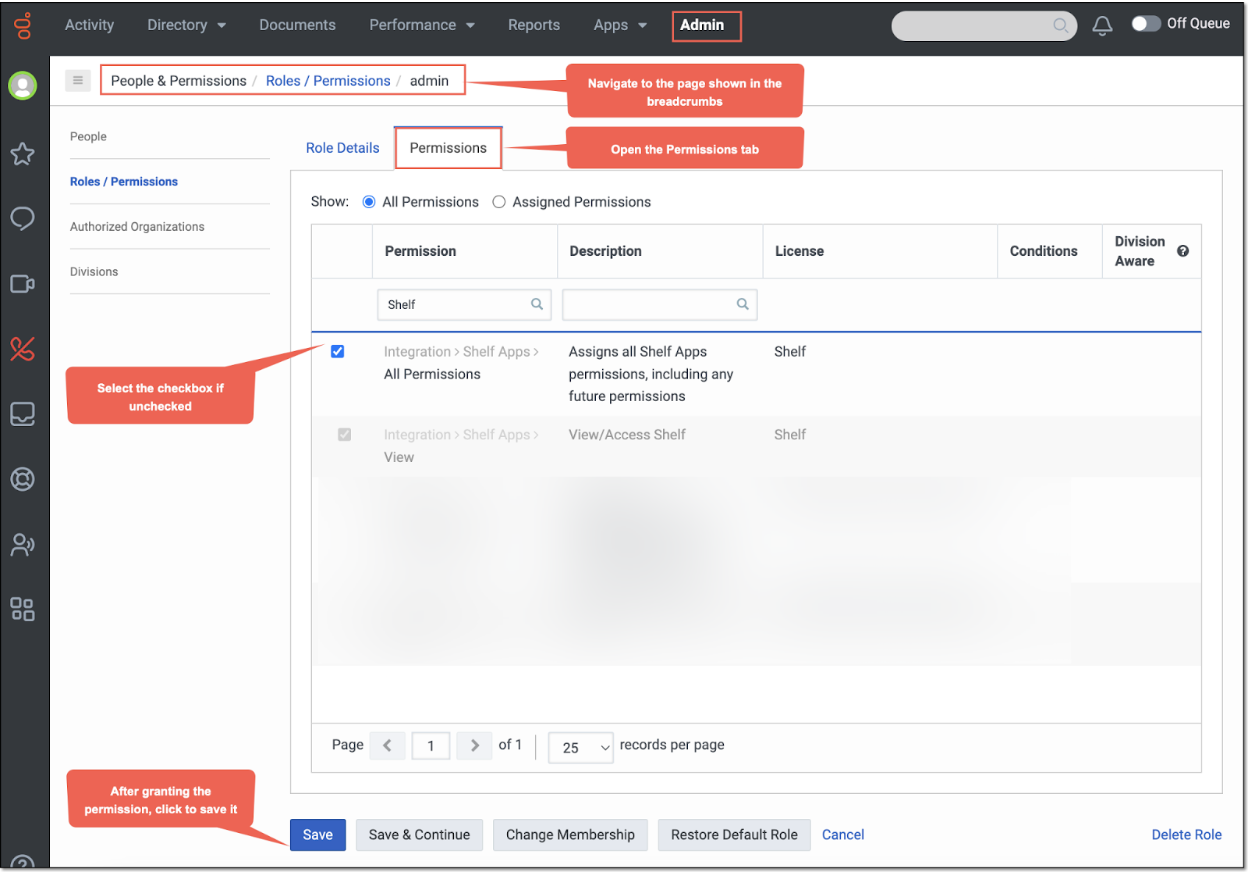Toggle the Off Queue switch

click(1146, 24)
